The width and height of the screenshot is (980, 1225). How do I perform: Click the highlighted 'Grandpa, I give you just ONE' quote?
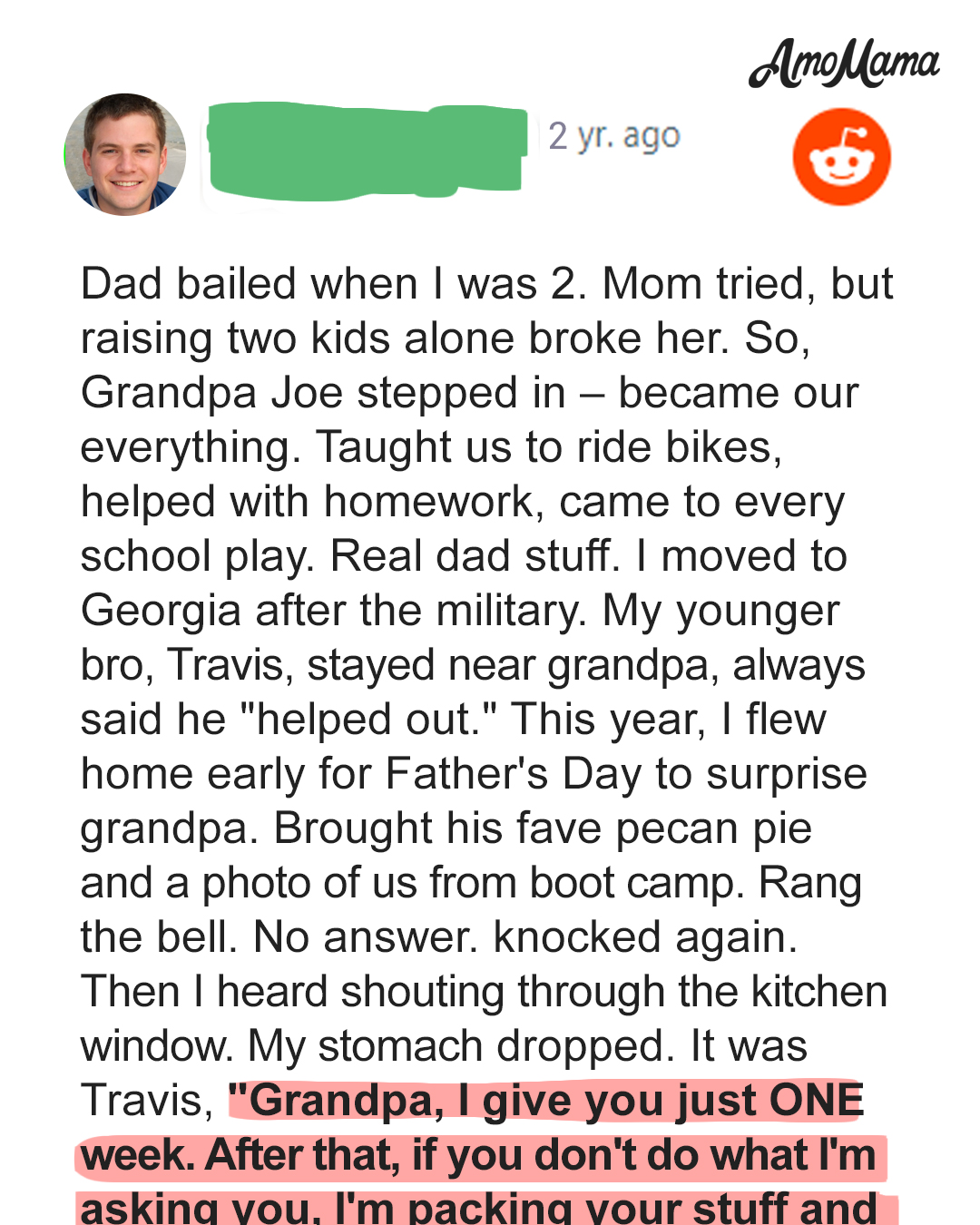(546, 1100)
